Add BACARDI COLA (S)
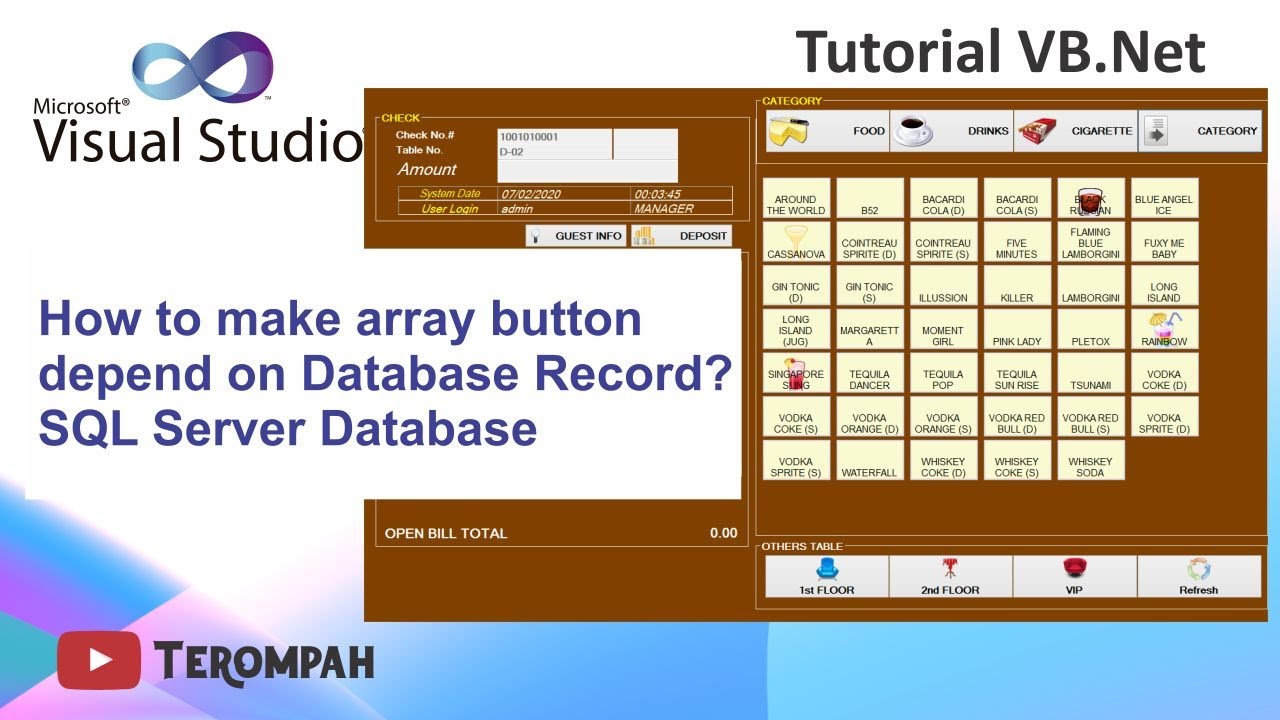Screen dimensions: 1280x720 pyautogui.click(x=1018, y=198)
